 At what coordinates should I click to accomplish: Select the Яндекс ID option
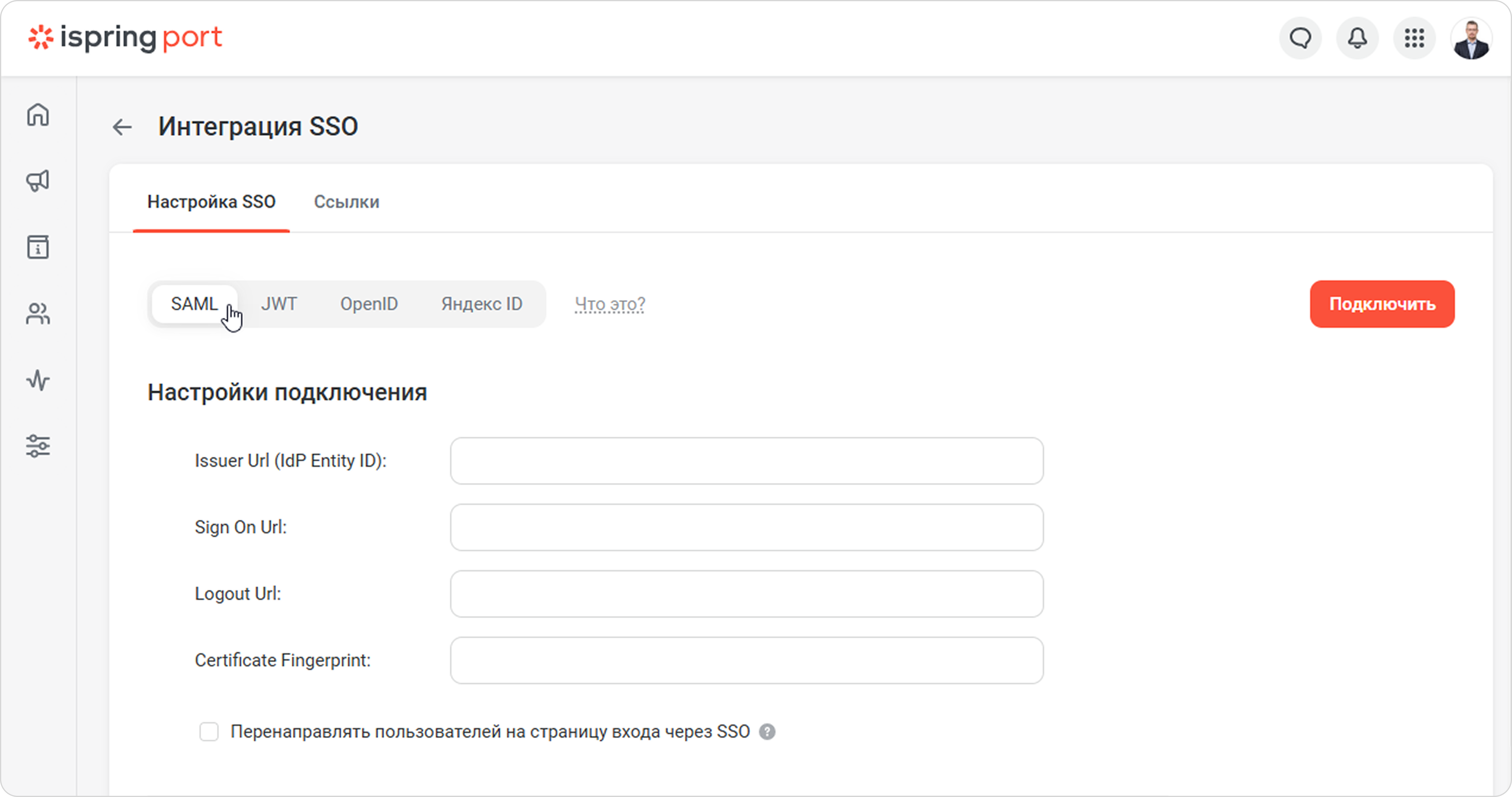pyautogui.click(x=482, y=304)
